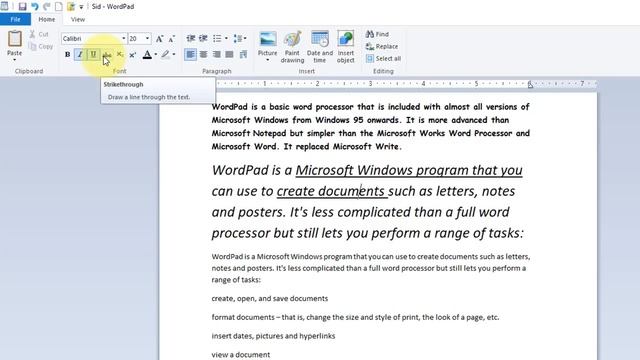This screenshot has height=360, width=640.
Task: Open the Paragraph settings dialog icon
Action: click(x=243, y=54)
